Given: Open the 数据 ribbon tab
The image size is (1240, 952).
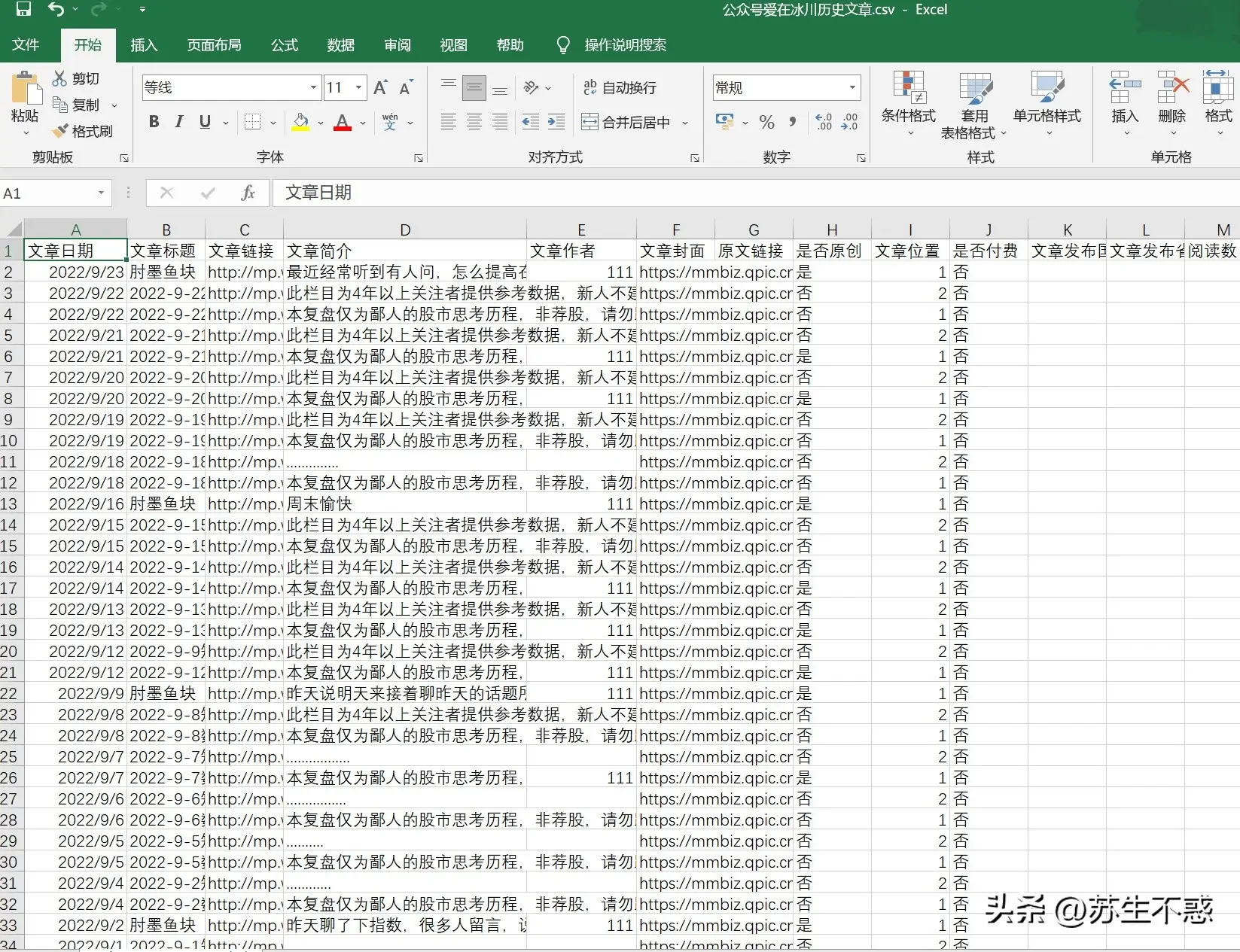Looking at the screenshot, I should 340,45.
